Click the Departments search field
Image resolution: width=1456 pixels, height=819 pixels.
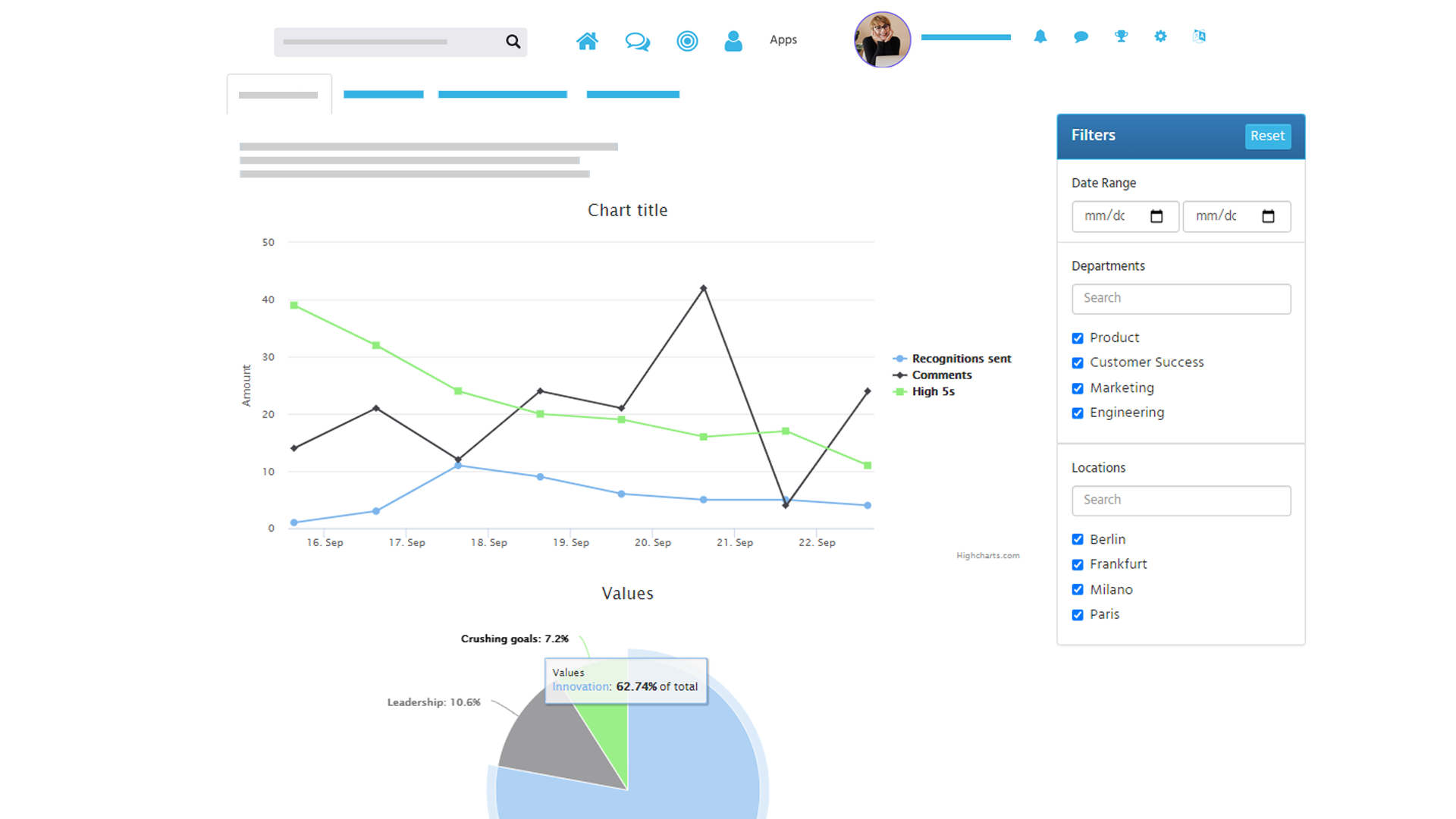tap(1181, 299)
